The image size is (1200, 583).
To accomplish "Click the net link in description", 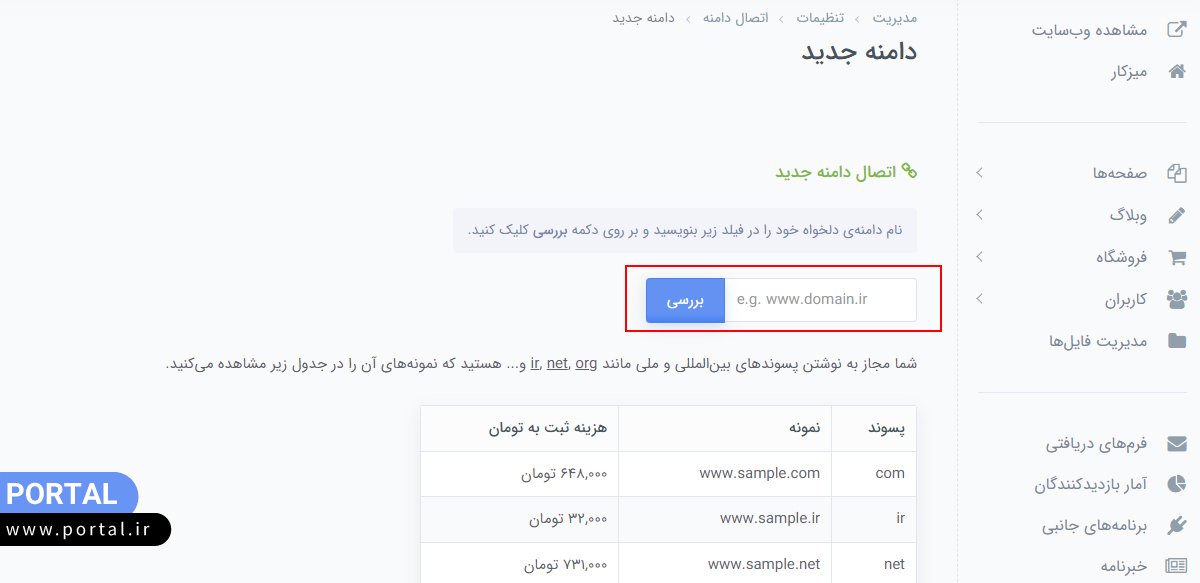I will (557, 363).
